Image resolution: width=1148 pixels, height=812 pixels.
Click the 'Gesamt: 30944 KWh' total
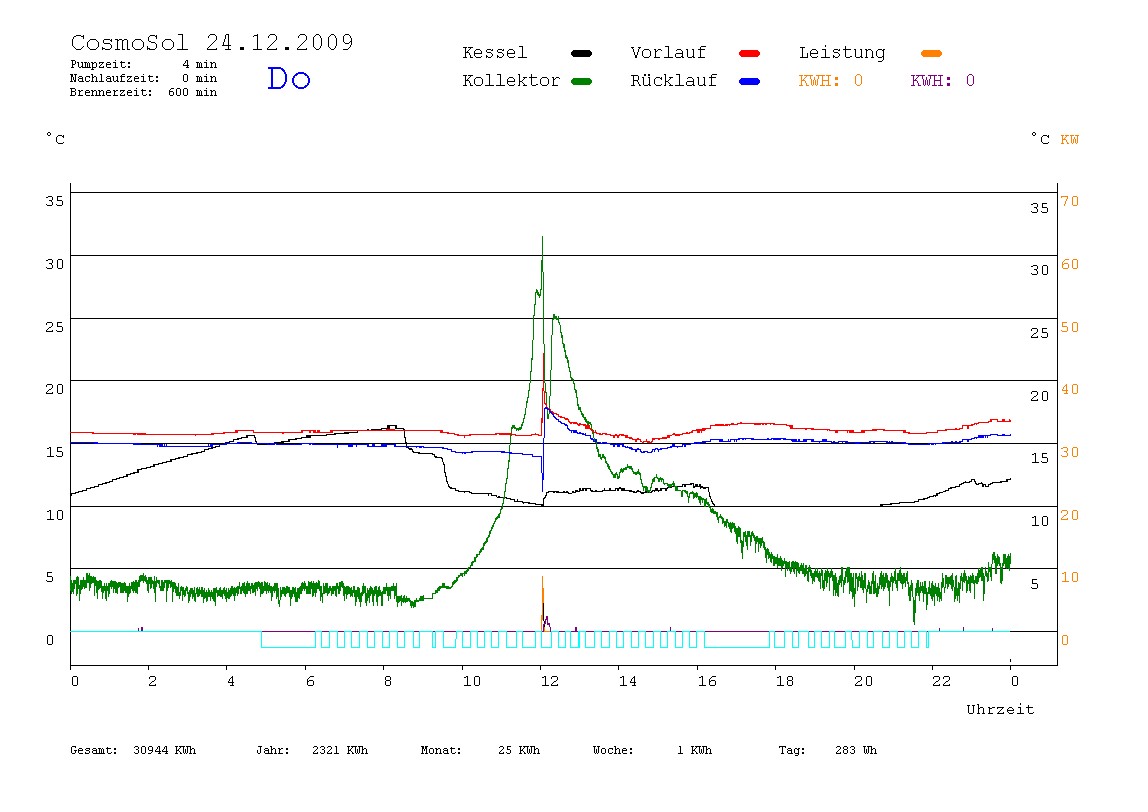pyautogui.click(x=133, y=750)
